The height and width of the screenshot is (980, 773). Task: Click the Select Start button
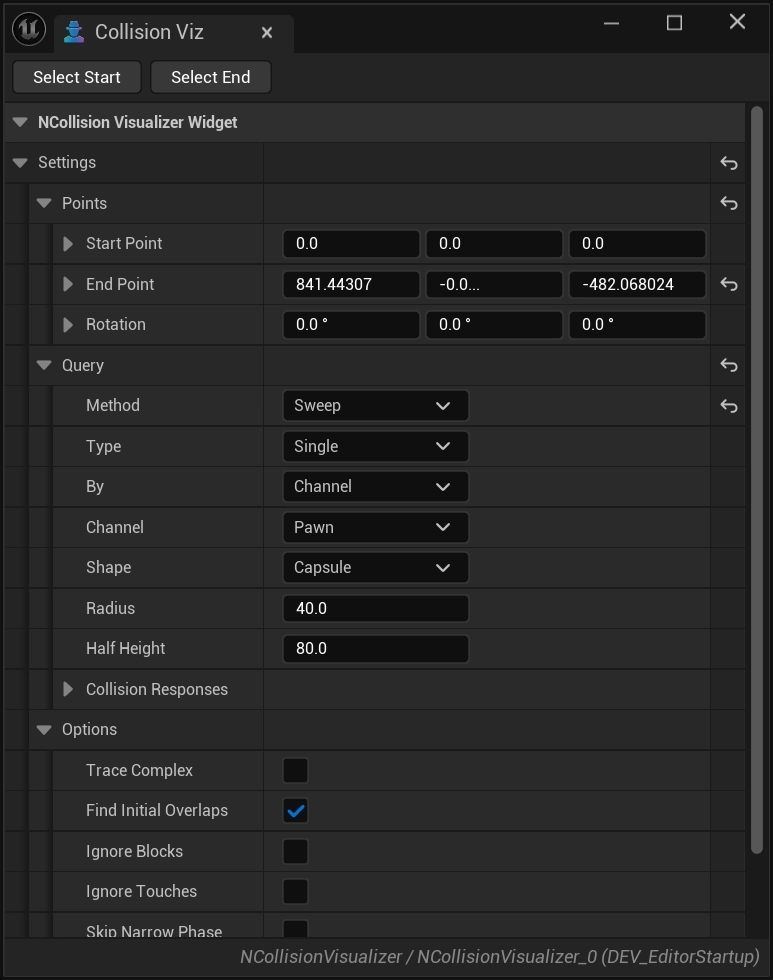tap(77, 77)
